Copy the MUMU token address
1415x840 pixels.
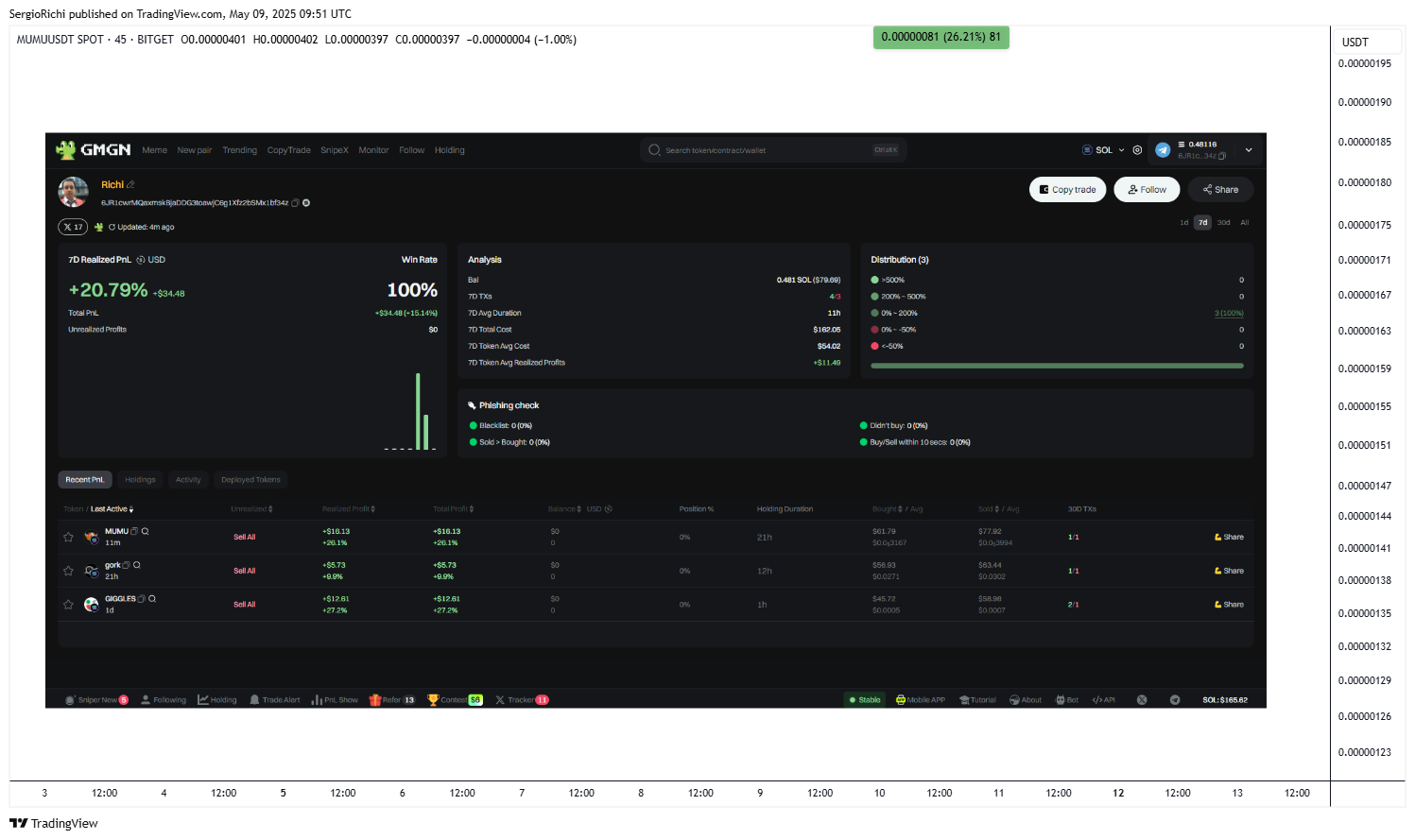pos(134,531)
